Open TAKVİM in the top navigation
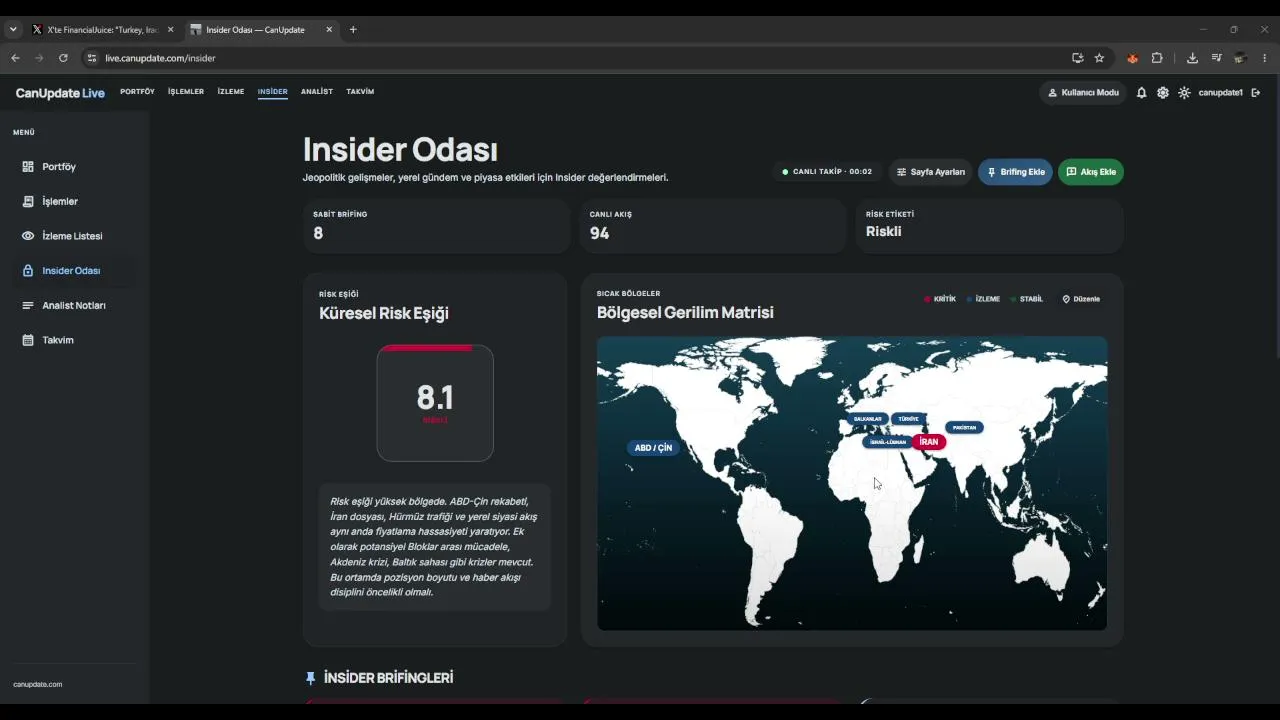 360,92
